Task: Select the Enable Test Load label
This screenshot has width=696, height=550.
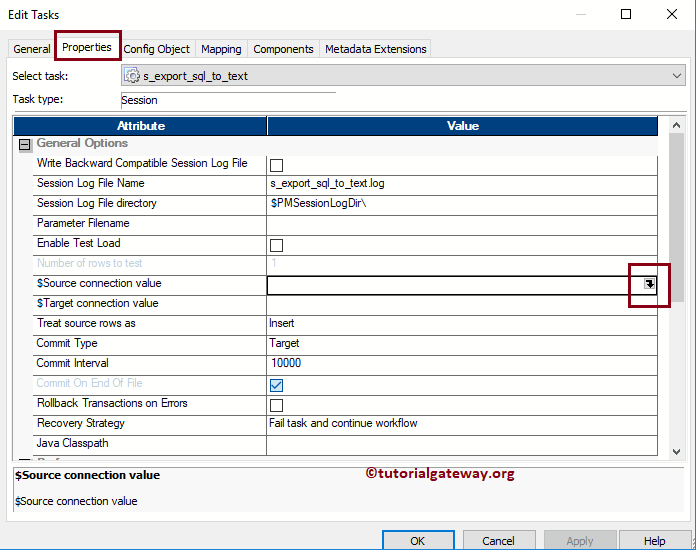Action: pyautogui.click(x=79, y=243)
